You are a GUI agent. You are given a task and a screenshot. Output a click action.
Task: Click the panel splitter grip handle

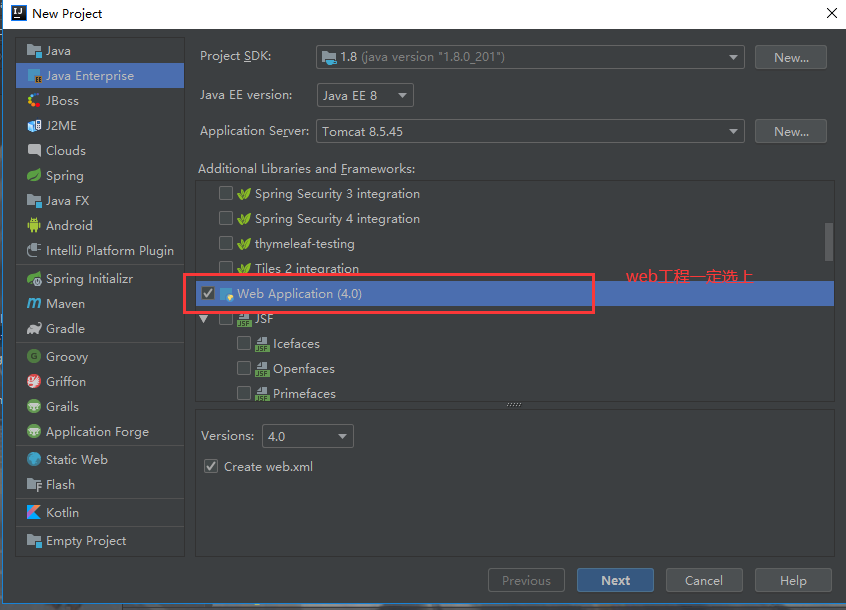click(514, 405)
